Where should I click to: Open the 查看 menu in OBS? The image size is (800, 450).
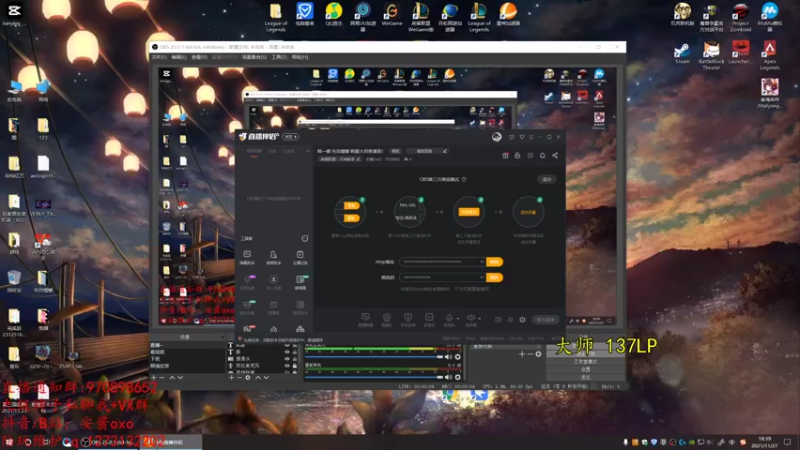point(199,57)
